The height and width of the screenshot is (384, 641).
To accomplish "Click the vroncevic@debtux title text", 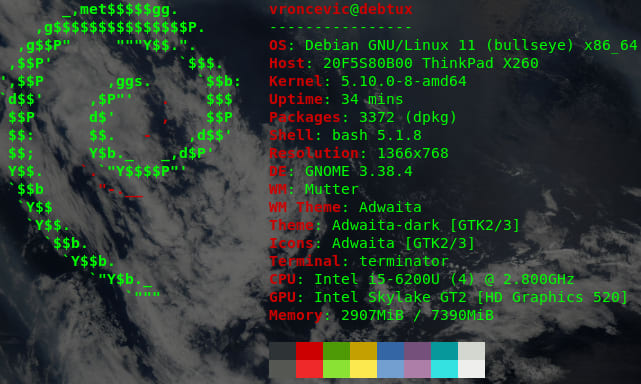I will pyautogui.click(x=341, y=9).
